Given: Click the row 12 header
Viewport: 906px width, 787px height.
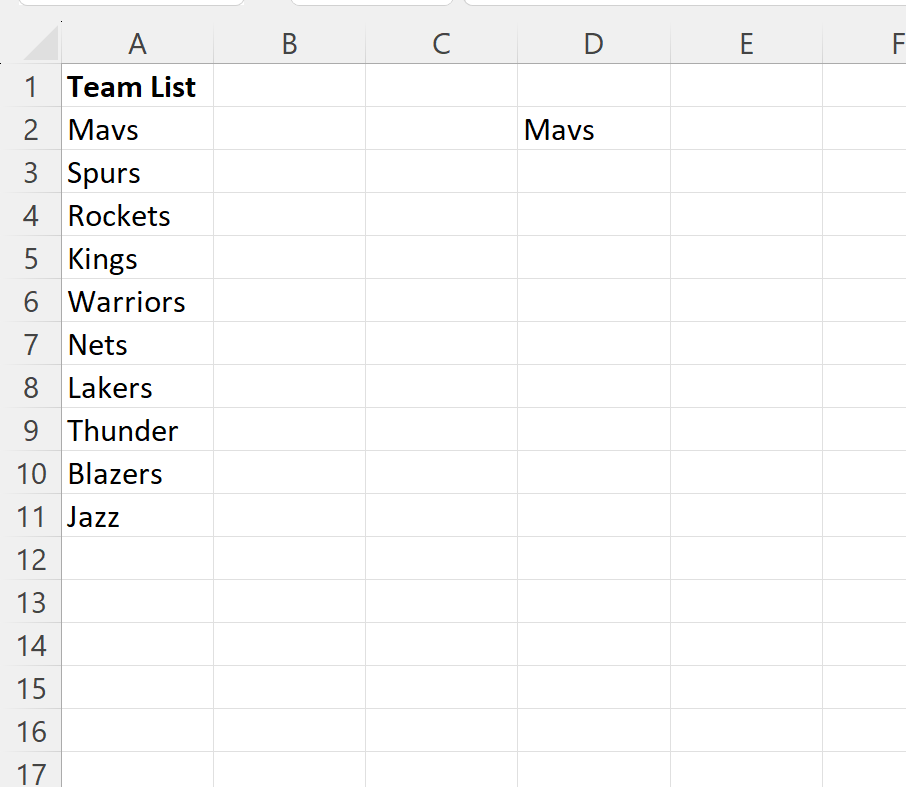Looking at the screenshot, I should (30, 560).
